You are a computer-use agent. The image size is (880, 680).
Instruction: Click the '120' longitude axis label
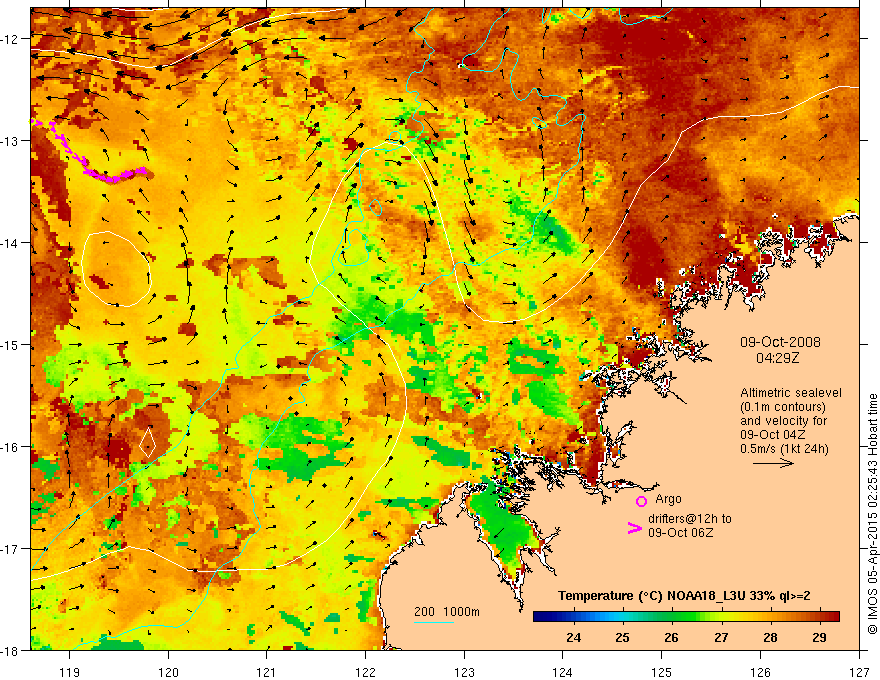point(168,672)
